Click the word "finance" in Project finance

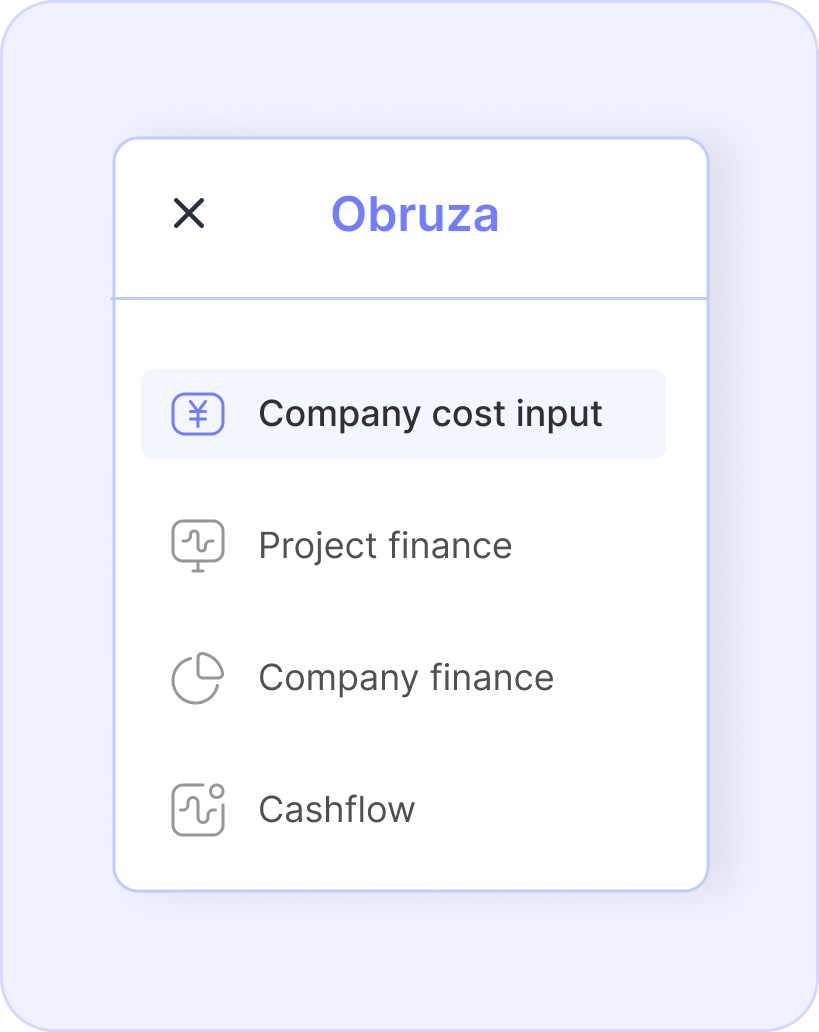point(450,546)
